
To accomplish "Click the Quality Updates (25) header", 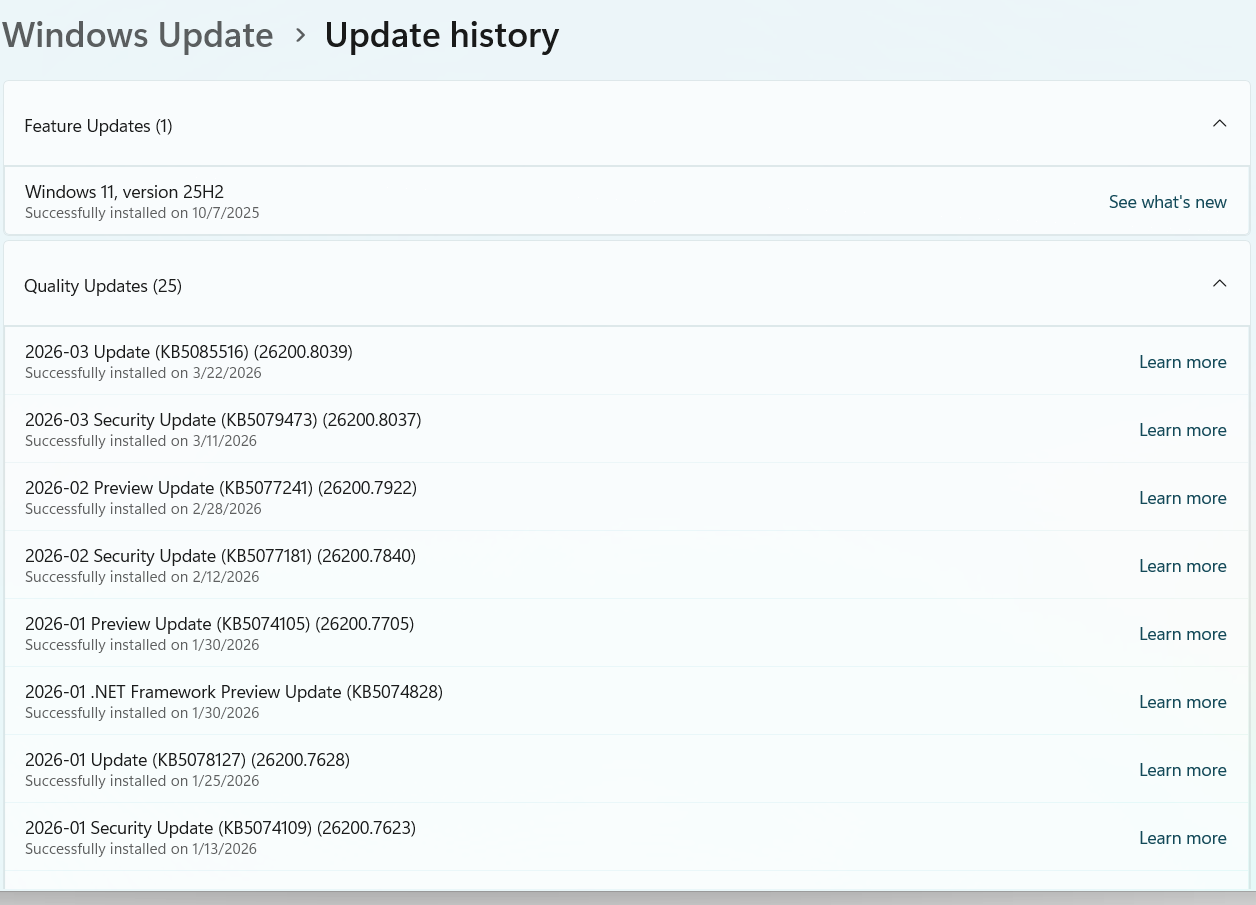I will tap(627, 285).
